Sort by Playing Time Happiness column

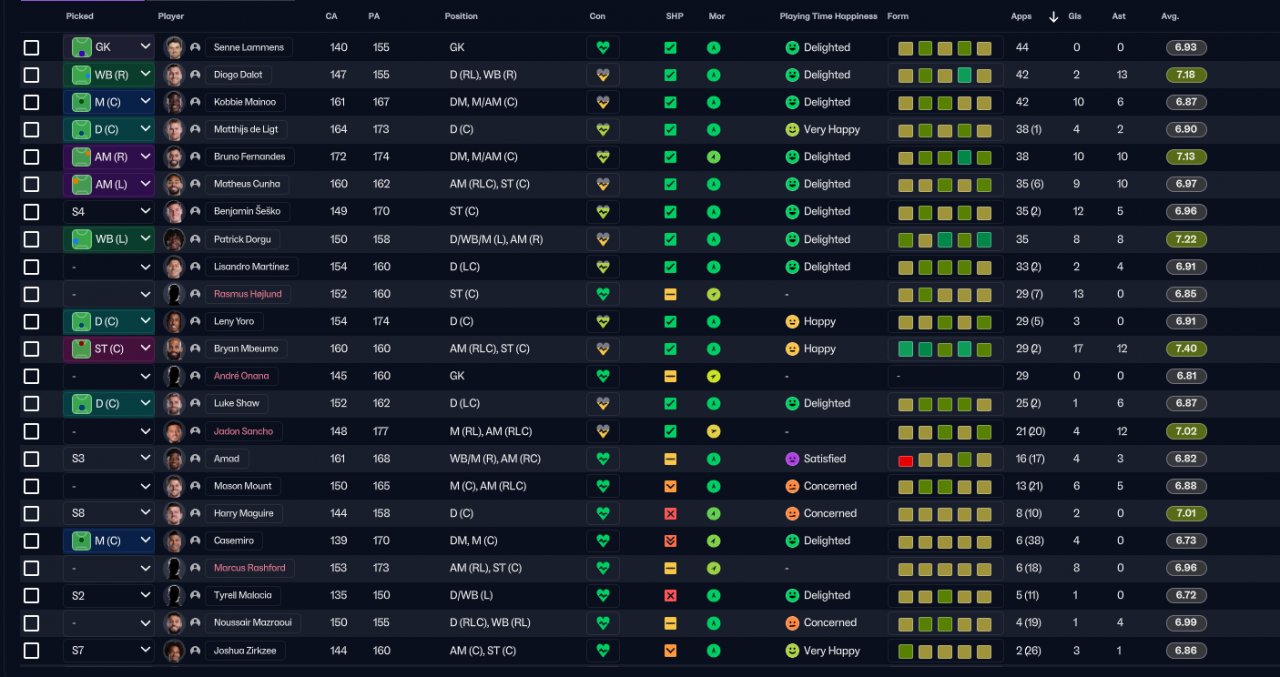828,16
